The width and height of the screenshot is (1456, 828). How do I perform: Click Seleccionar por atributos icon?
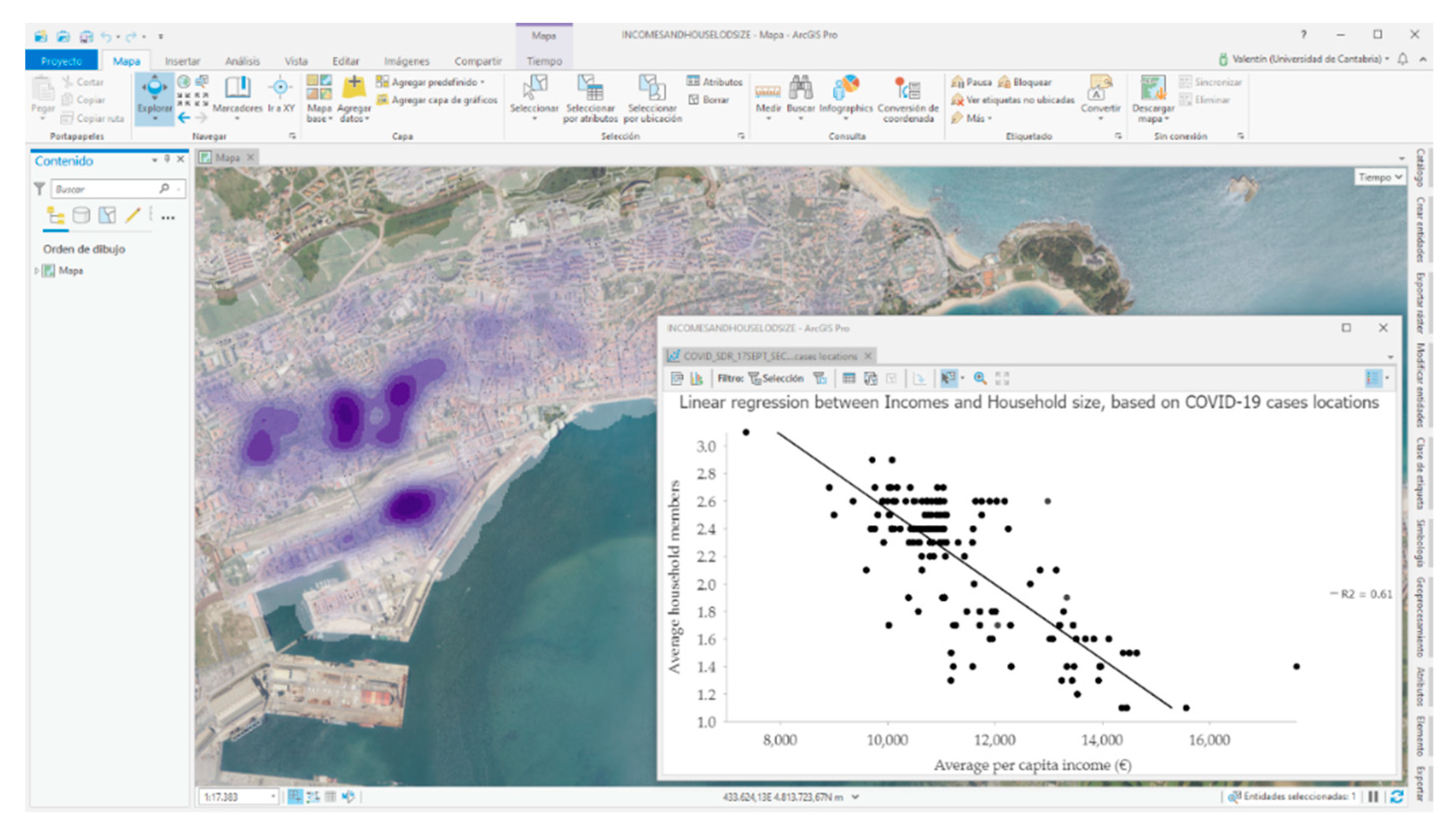(590, 89)
